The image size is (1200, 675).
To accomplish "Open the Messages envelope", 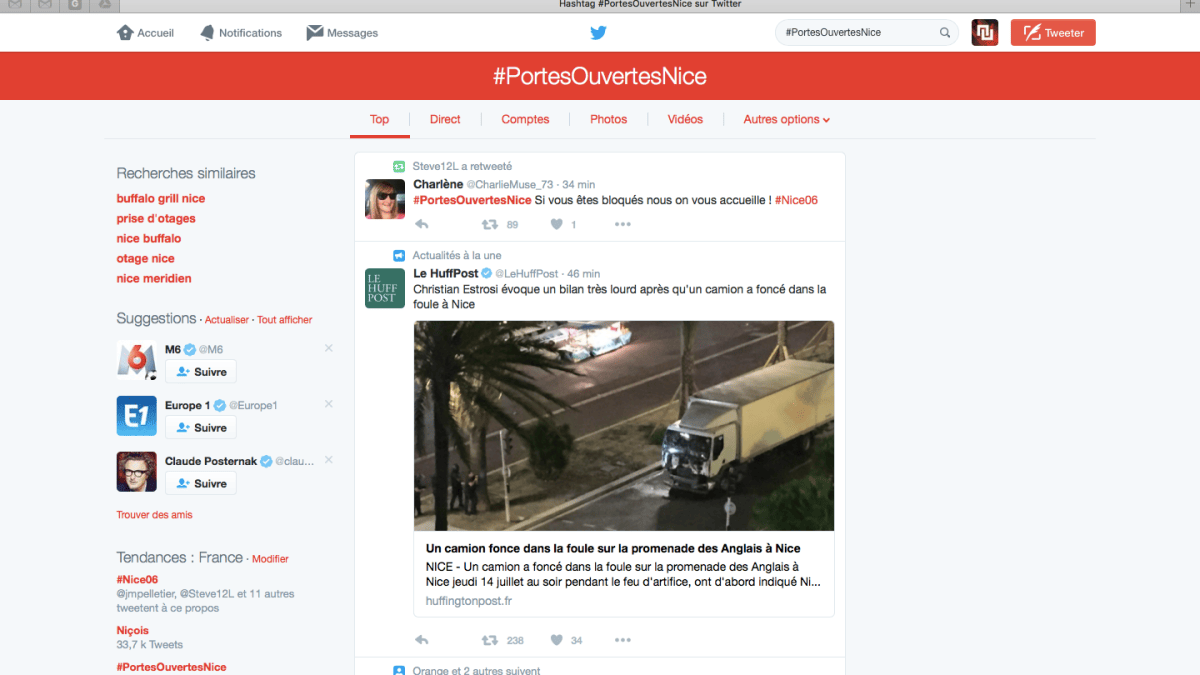I will 342,33.
